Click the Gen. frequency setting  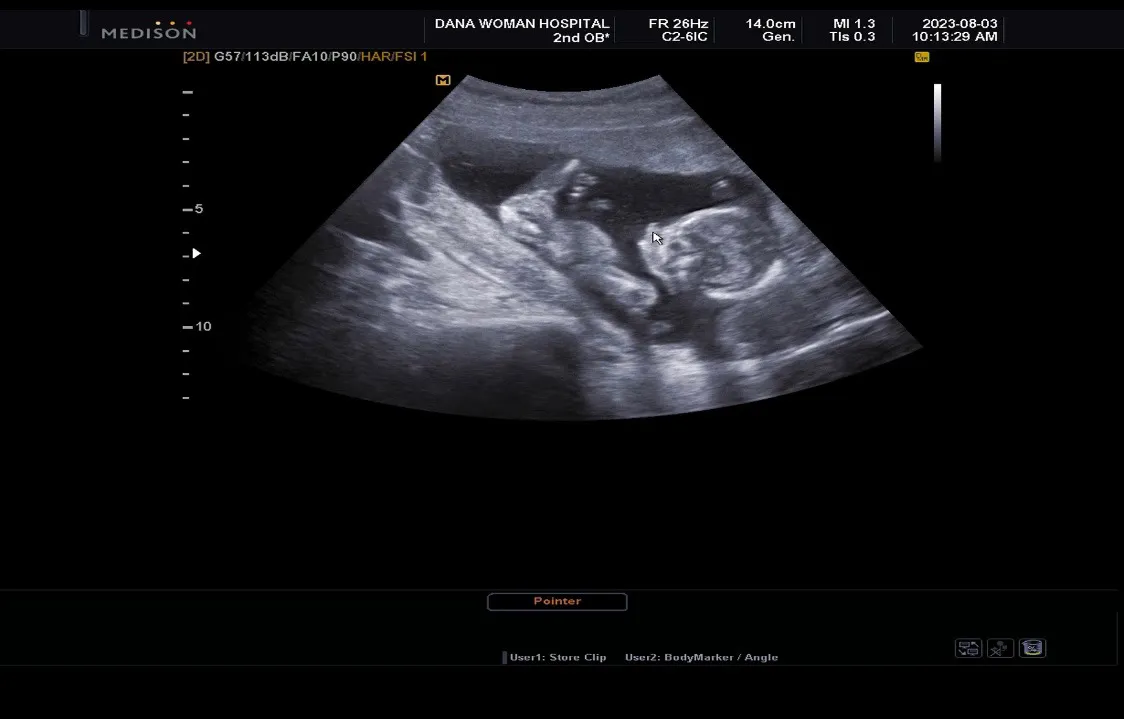click(x=778, y=37)
